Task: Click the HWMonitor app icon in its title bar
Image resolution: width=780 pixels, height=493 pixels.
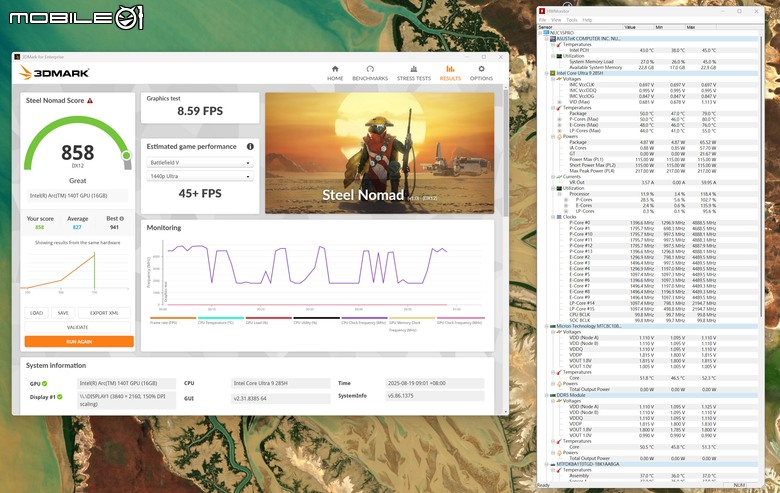Action: pos(542,11)
